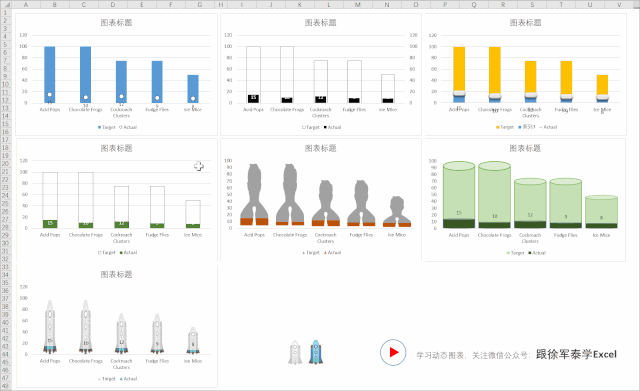Select Actual legend entry in silhouette chart
The width and height of the screenshot is (640, 391).
coord(332,253)
